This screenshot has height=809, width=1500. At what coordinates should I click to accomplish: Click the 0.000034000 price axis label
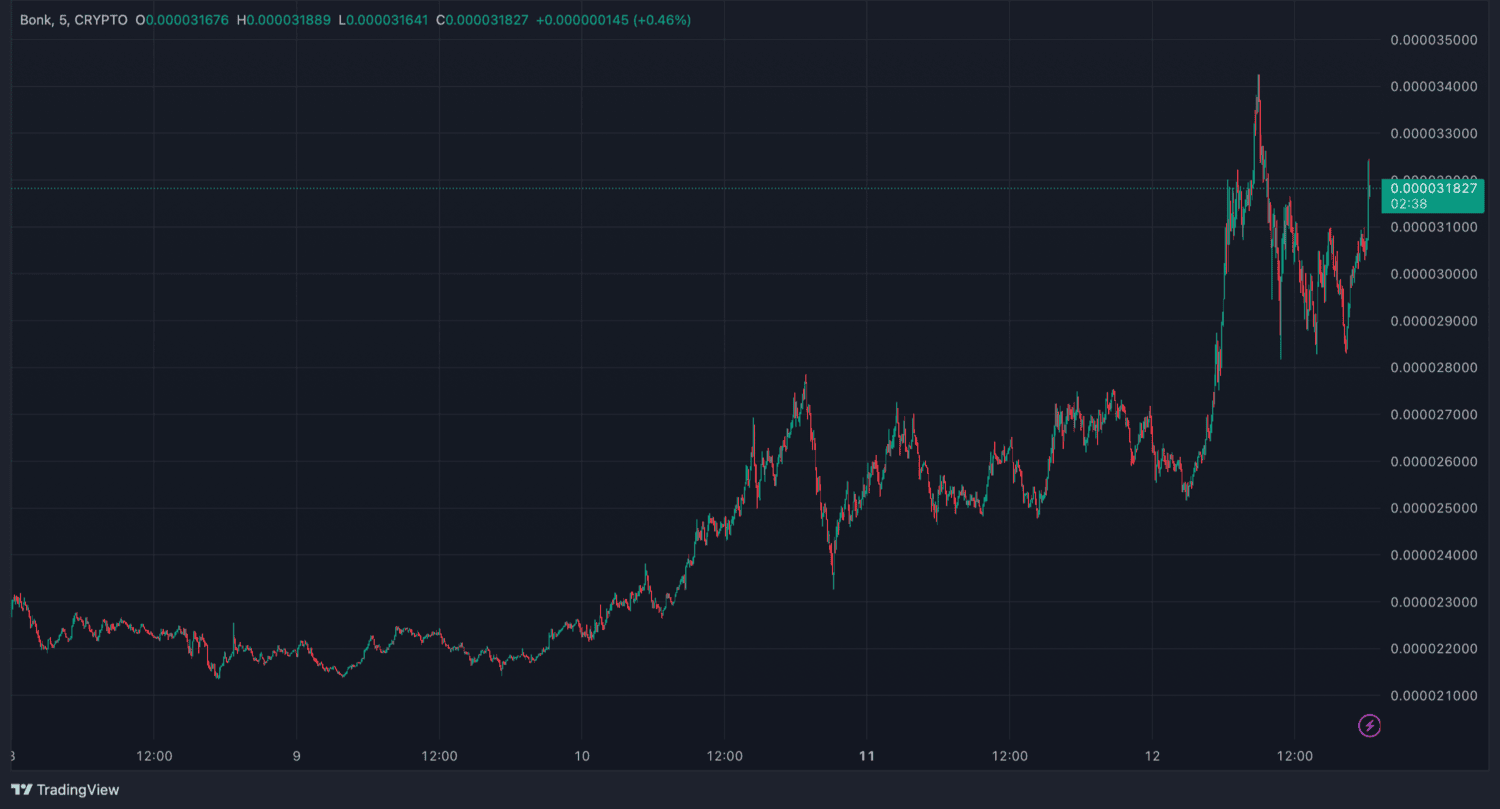pos(1433,87)
